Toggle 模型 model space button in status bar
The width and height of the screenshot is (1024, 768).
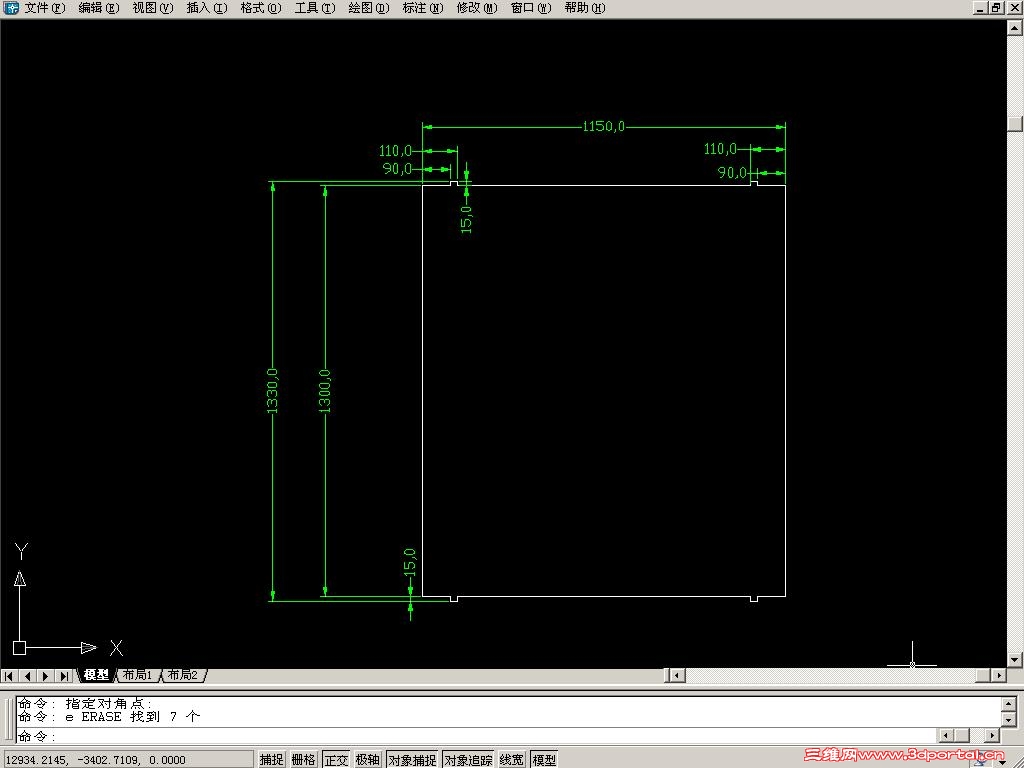point(544,759)
